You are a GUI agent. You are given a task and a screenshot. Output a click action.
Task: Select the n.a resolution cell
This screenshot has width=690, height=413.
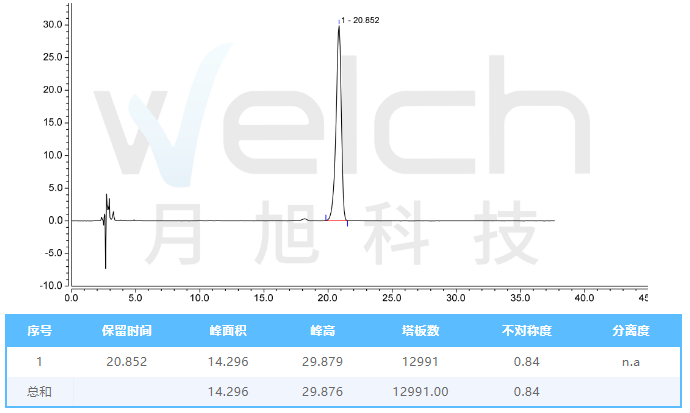coord(631,362)
